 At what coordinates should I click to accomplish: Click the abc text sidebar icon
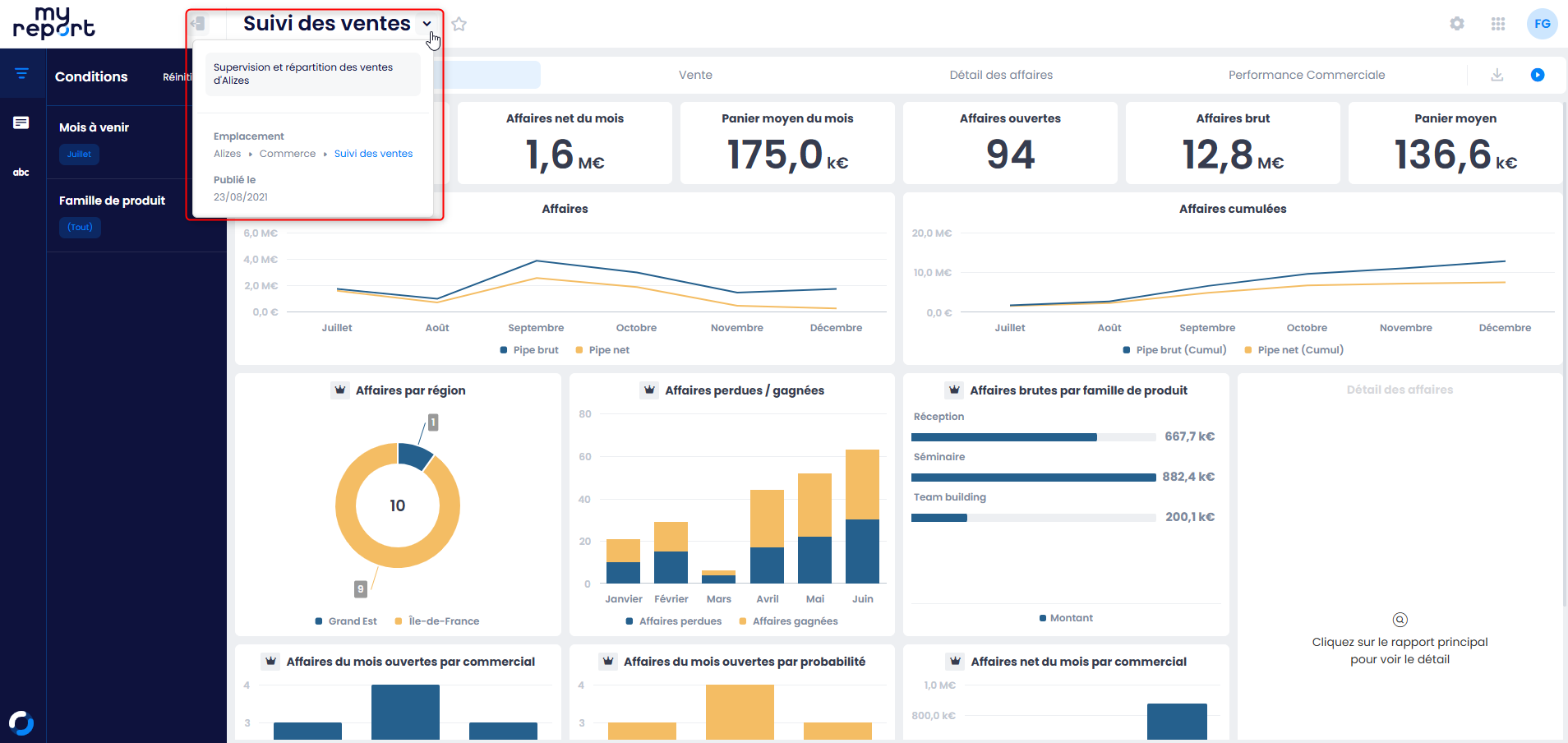(x=21, y=173)
